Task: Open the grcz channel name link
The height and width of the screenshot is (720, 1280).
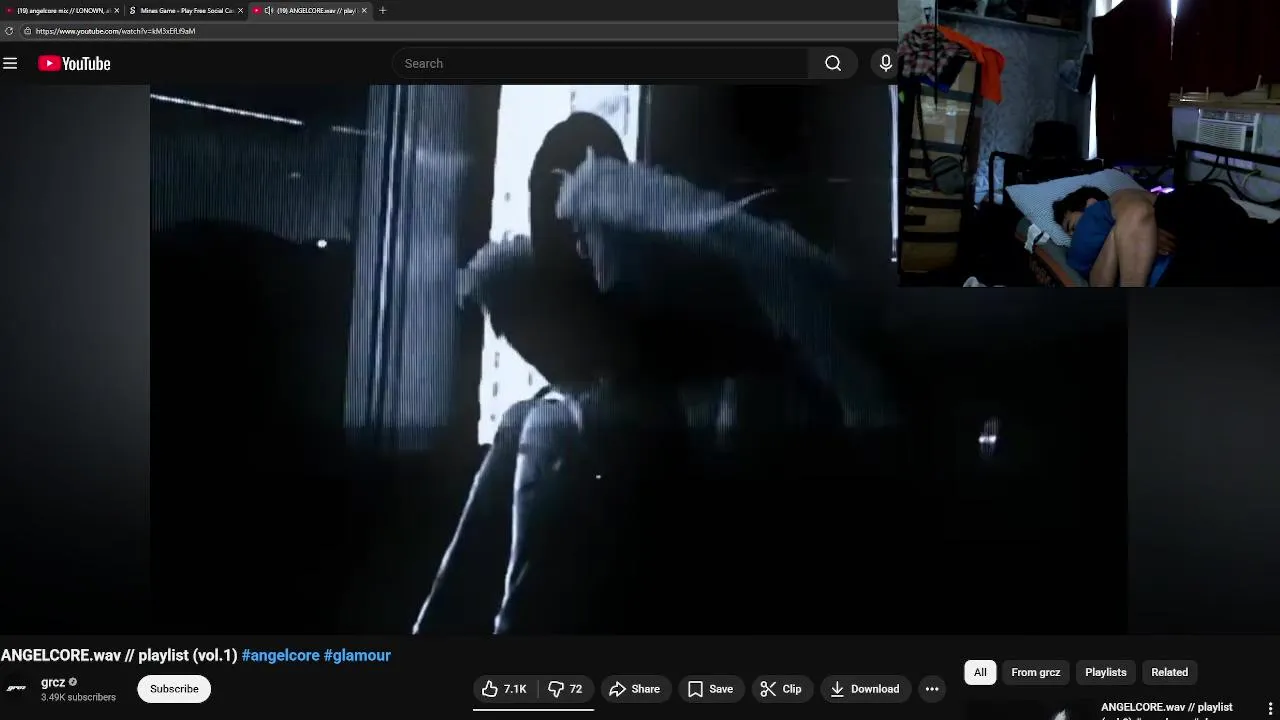Action: (53, 682)
